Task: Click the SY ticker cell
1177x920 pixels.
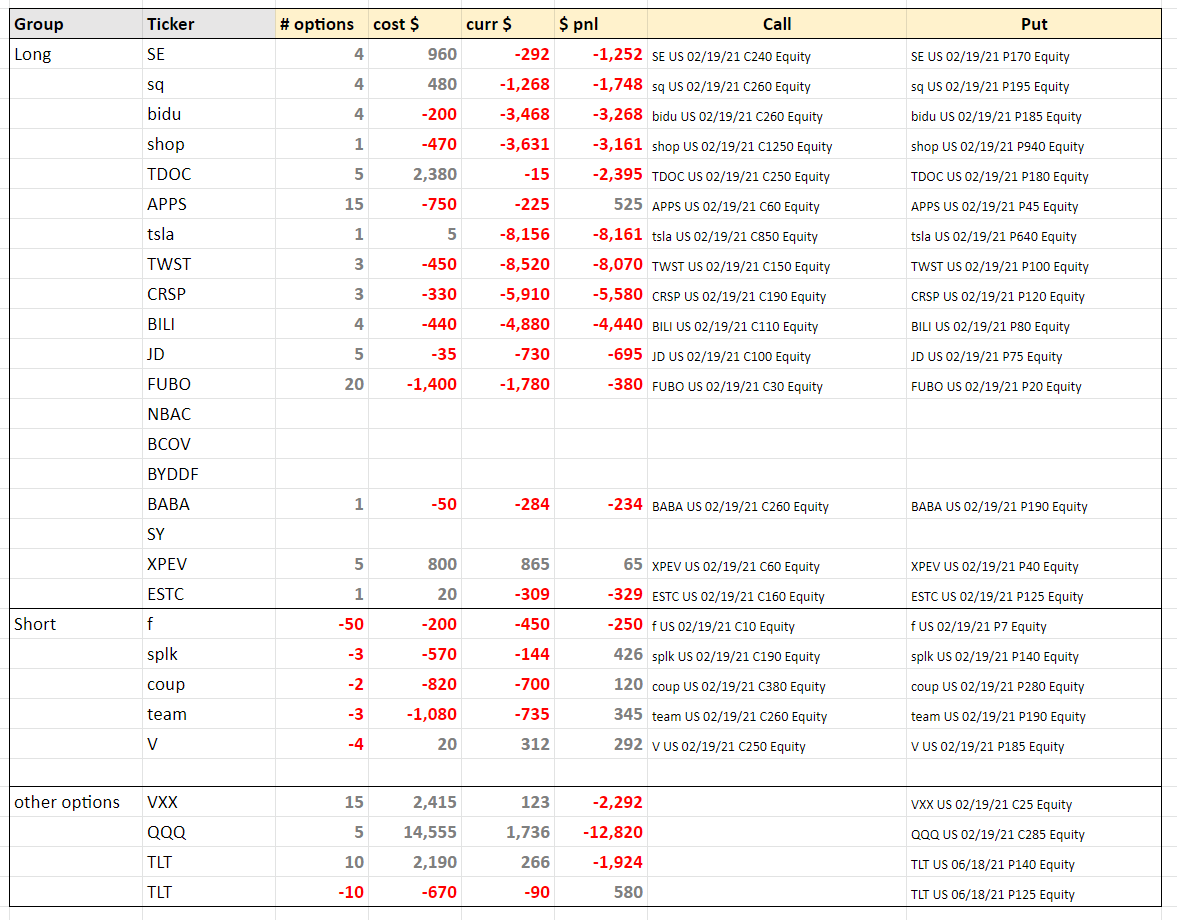Action: pyautogui.click(x=209, y=534)
